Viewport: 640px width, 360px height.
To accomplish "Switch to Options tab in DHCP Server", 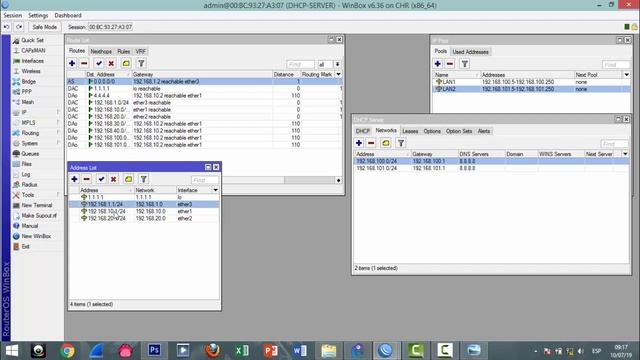I will [432, 131].
